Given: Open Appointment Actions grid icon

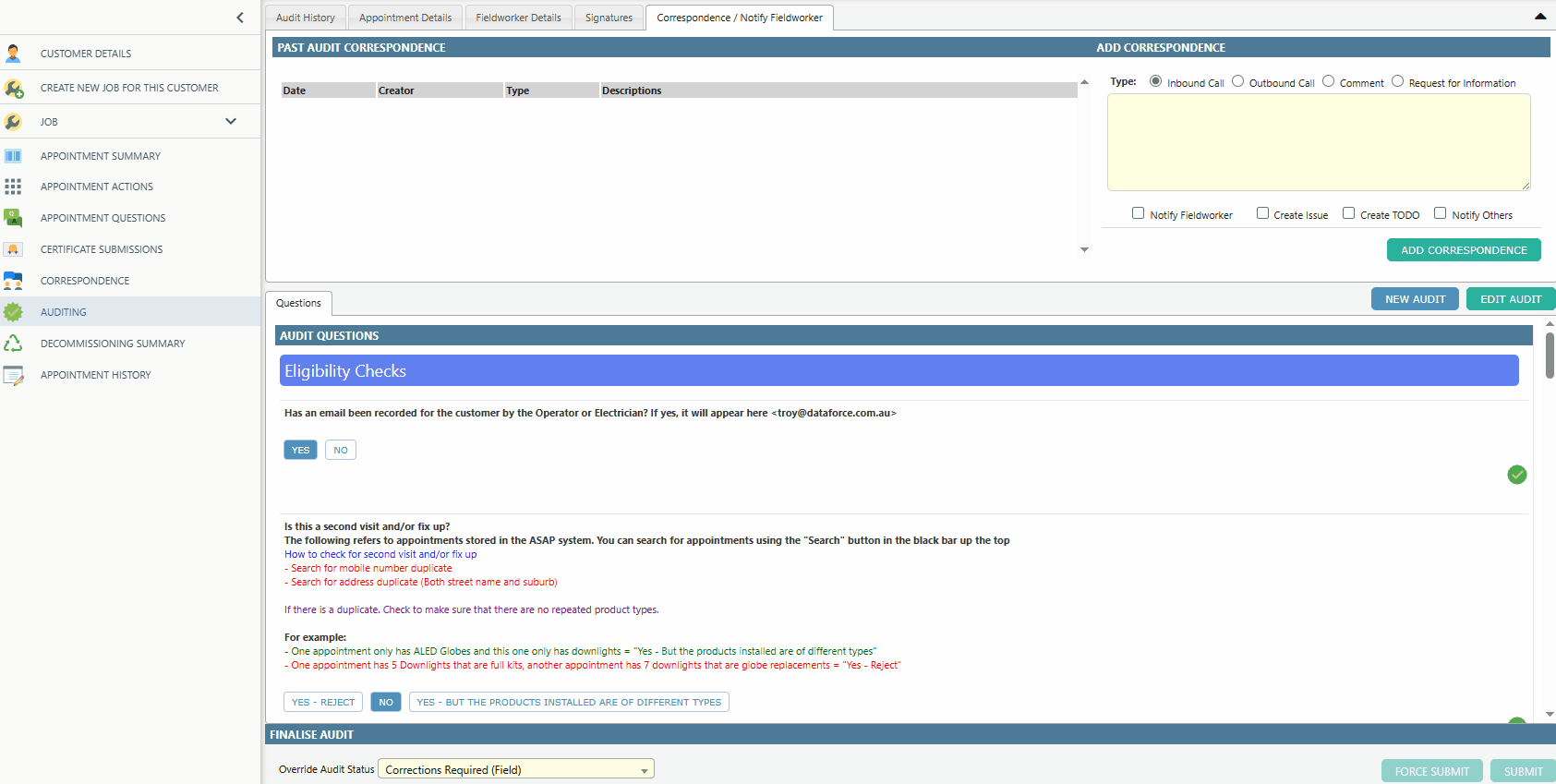Looking at the screenshot, I should click(x=13, y=187).
